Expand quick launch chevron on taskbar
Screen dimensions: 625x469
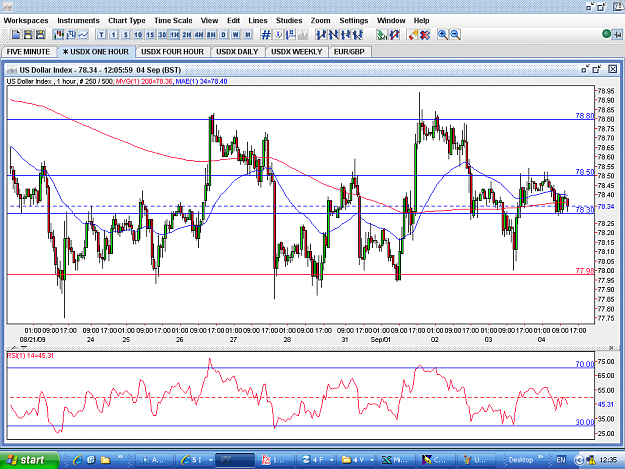(x=120, y=457)
